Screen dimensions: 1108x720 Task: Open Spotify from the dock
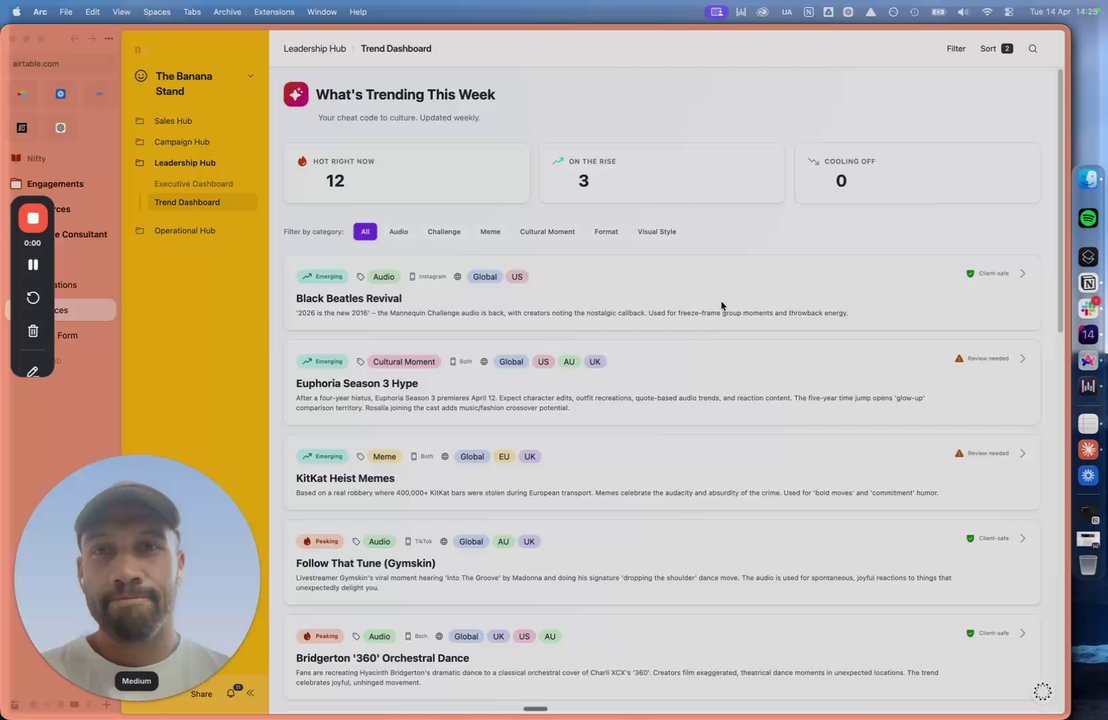click(x=1088, y=218)
